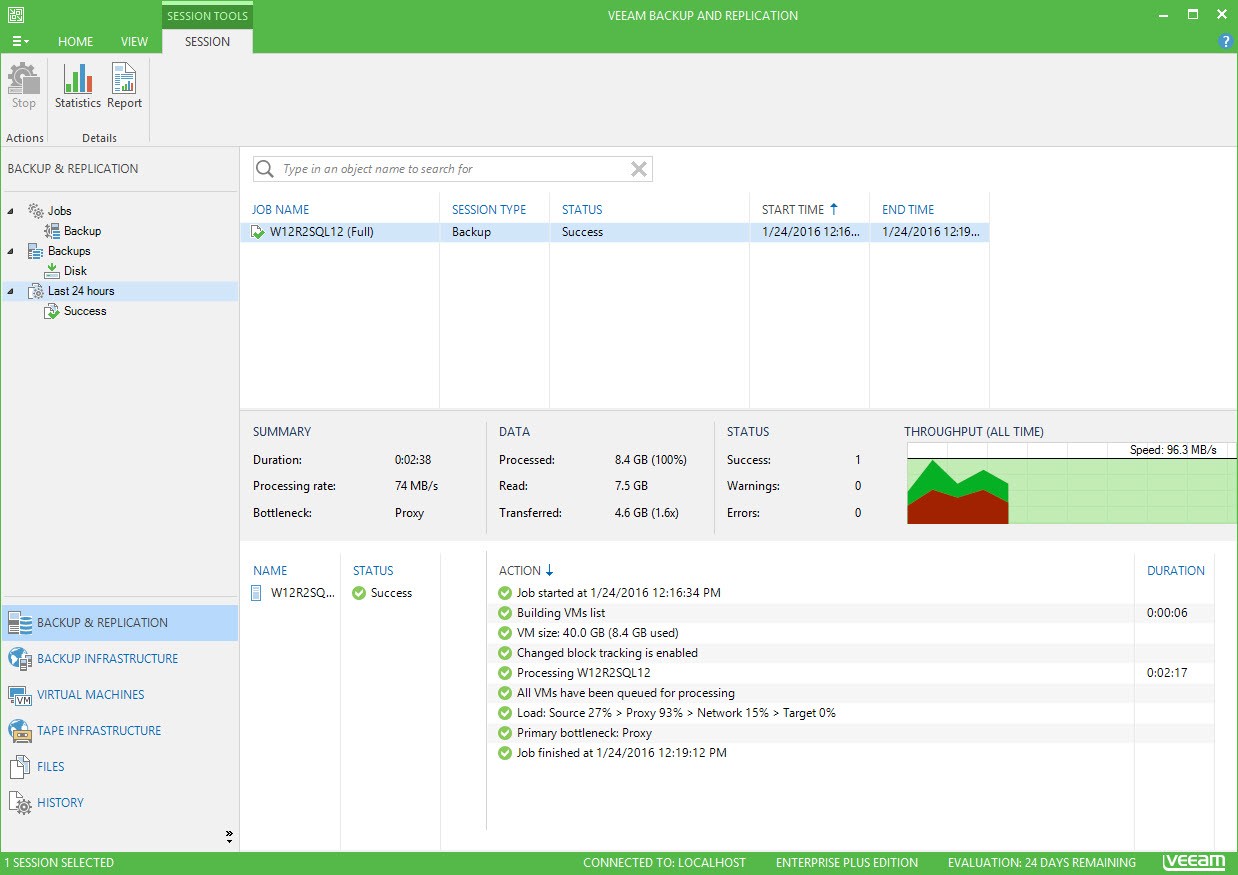Click 'Job finished' log entry

point(621,753)
